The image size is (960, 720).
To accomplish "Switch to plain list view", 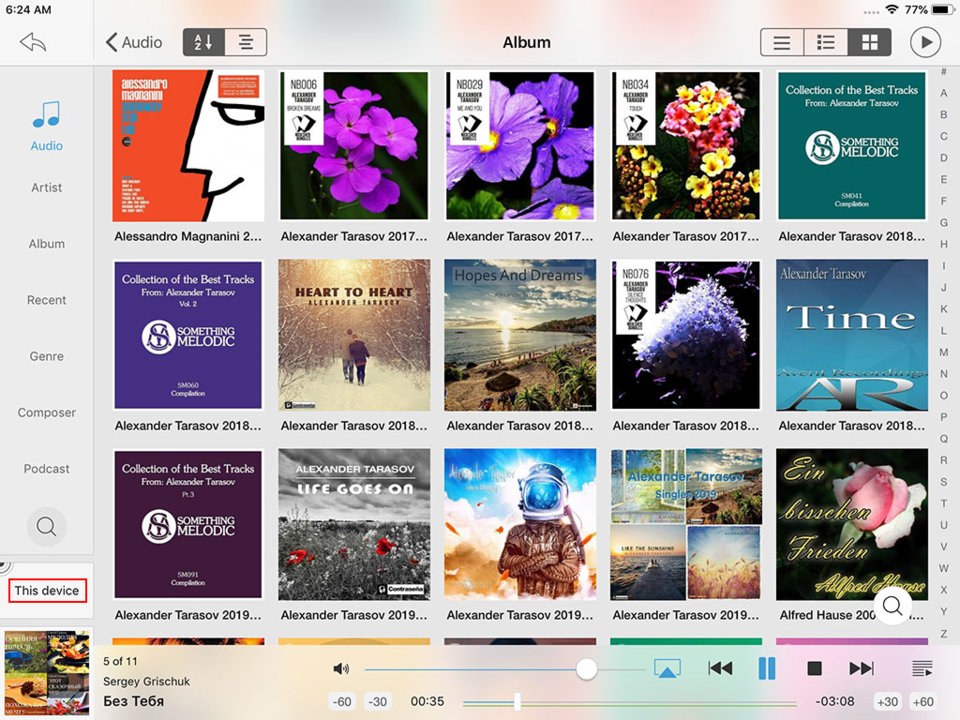I will [781, 42].
